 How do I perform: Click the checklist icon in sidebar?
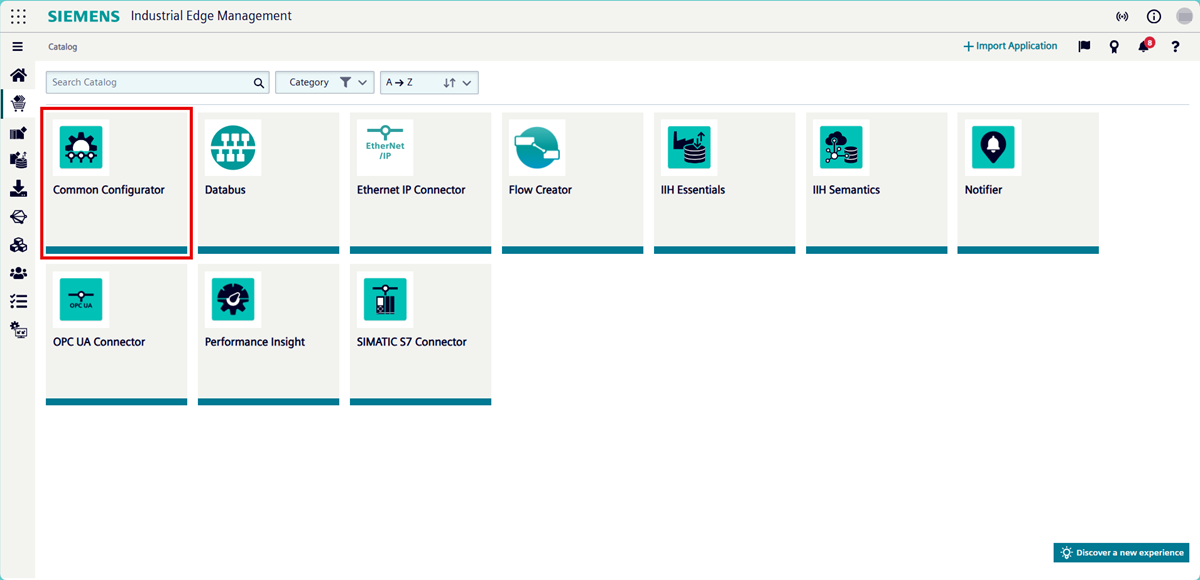pyautogui.click(x=18, y=301)
